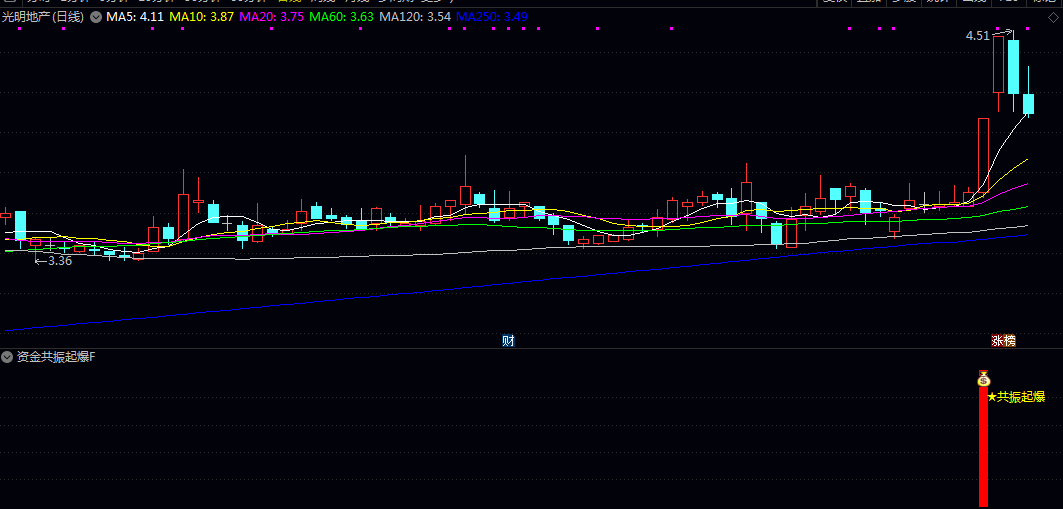Click the 资金共振起爆F indicator name
The height and width of the screenshot is (509, 1063).
(56, 357)
